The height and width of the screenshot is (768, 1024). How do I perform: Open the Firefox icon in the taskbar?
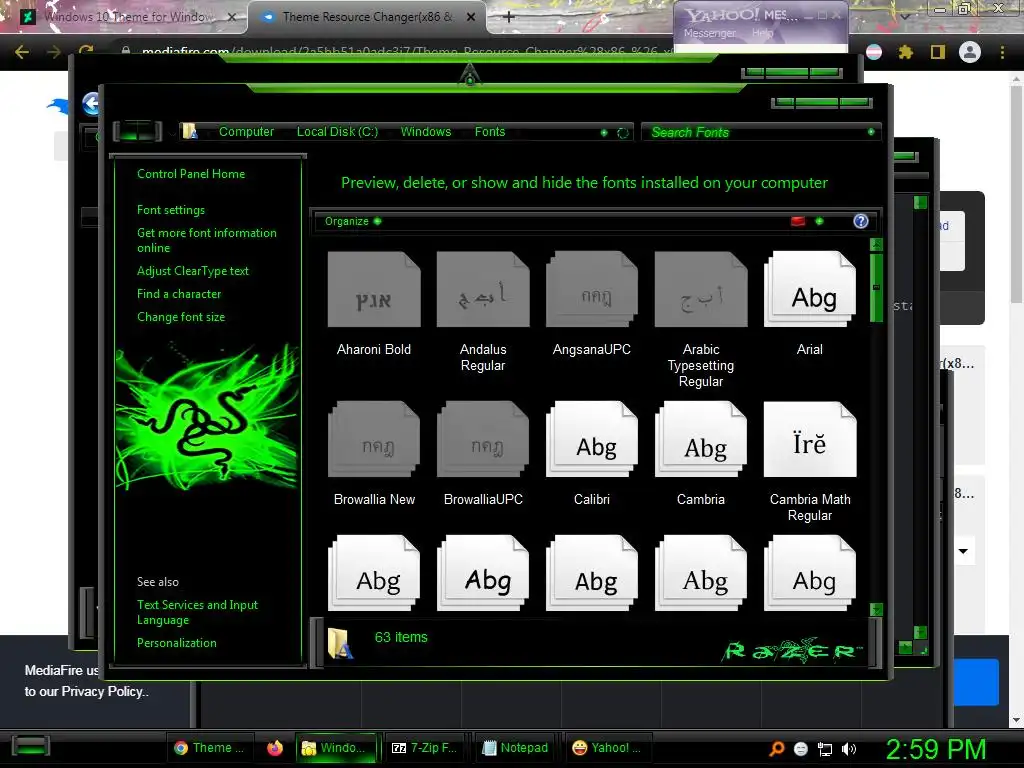(x=275, y=748)
